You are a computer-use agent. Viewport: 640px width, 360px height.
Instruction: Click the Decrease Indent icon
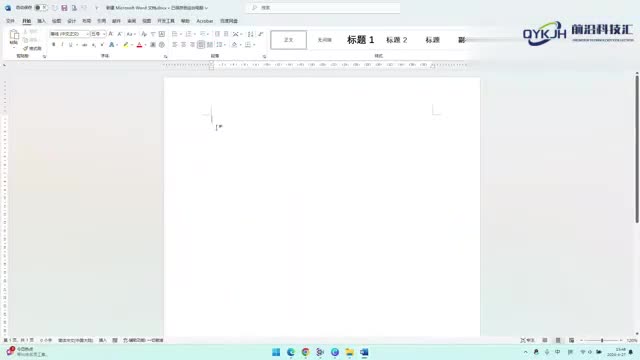217,34
